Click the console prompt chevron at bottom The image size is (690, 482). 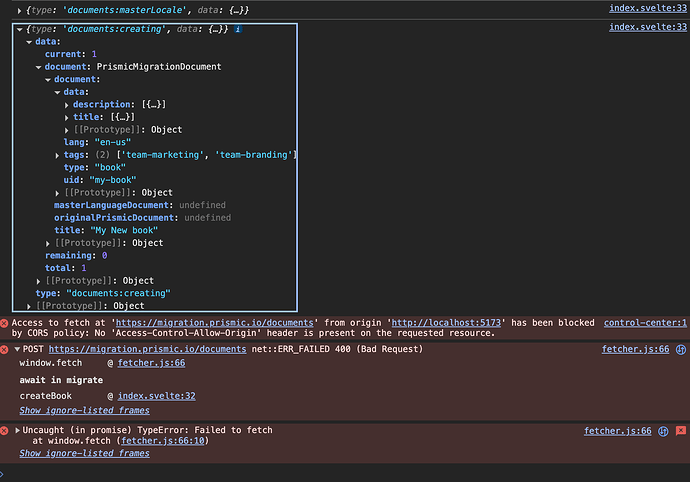pos(5,474)
